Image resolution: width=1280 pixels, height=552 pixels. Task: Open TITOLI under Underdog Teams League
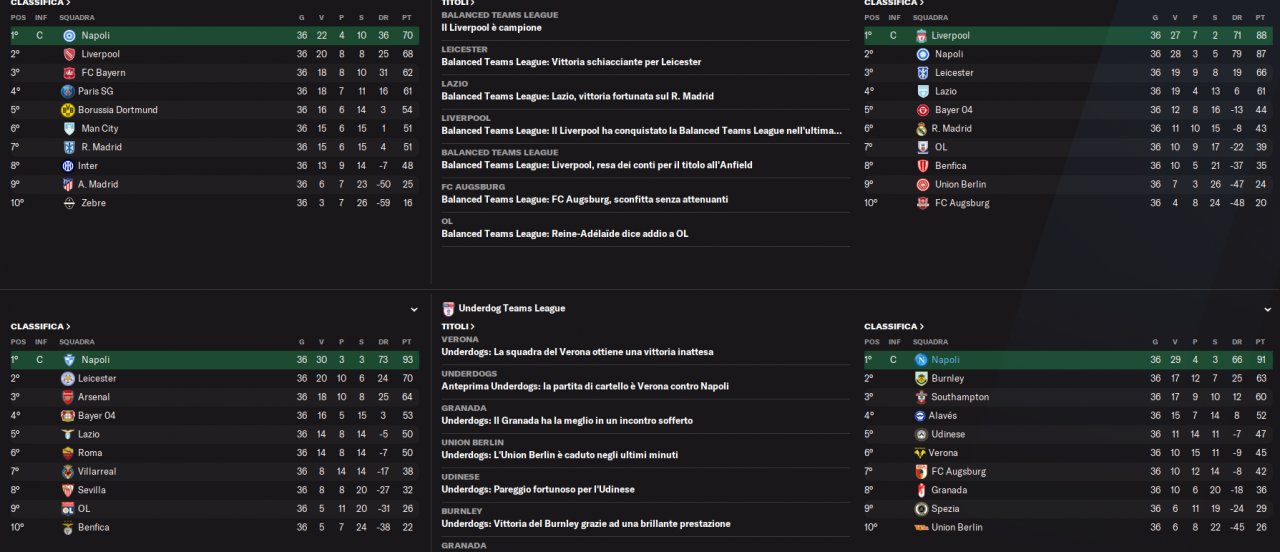click(x=457, y=327)
